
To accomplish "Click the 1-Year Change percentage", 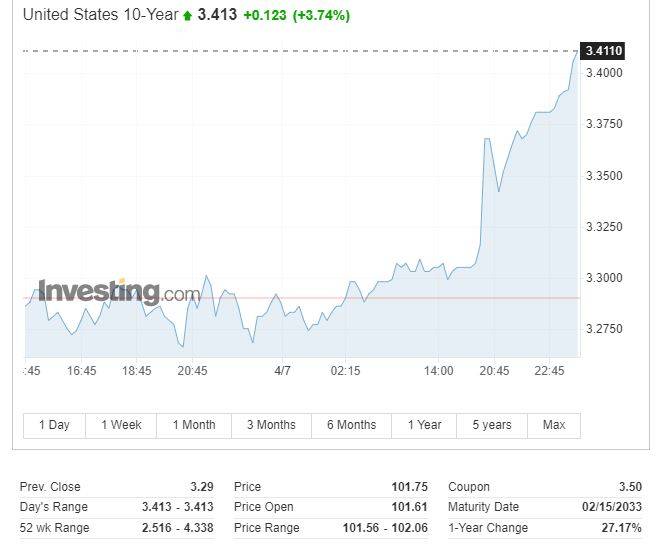I will point(620,527).
